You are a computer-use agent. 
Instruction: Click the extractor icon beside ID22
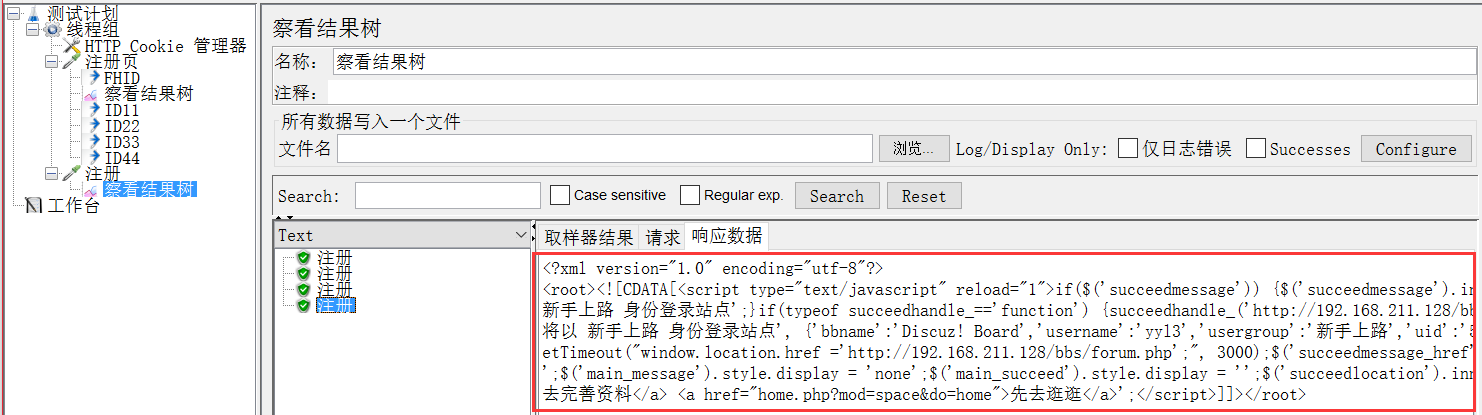[x=94, y=126]
